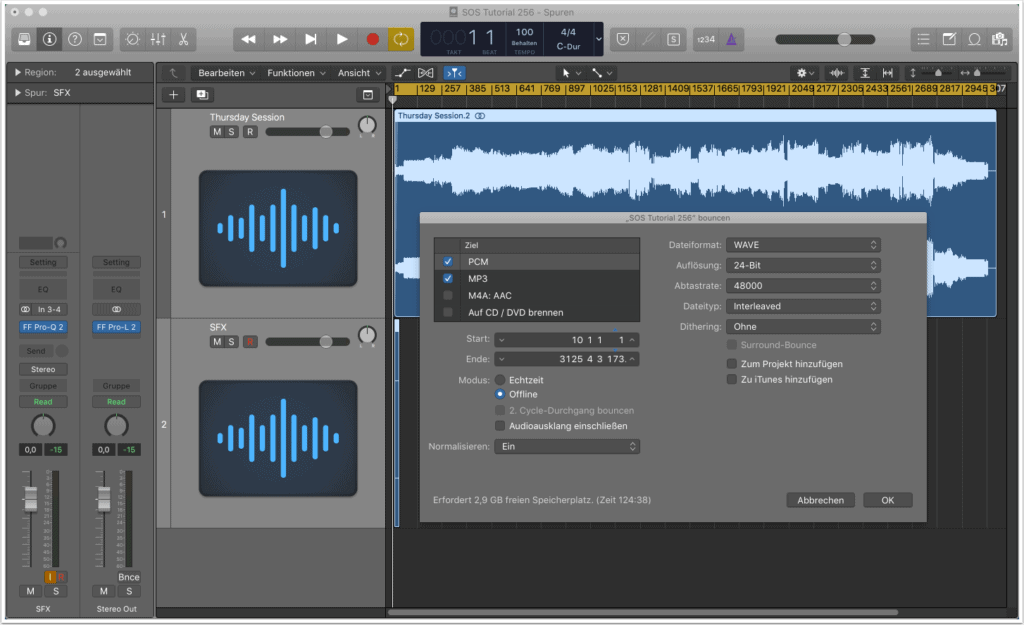Select the Echtzeit mode radio button
1024x625 pixels.
point(500,380)
